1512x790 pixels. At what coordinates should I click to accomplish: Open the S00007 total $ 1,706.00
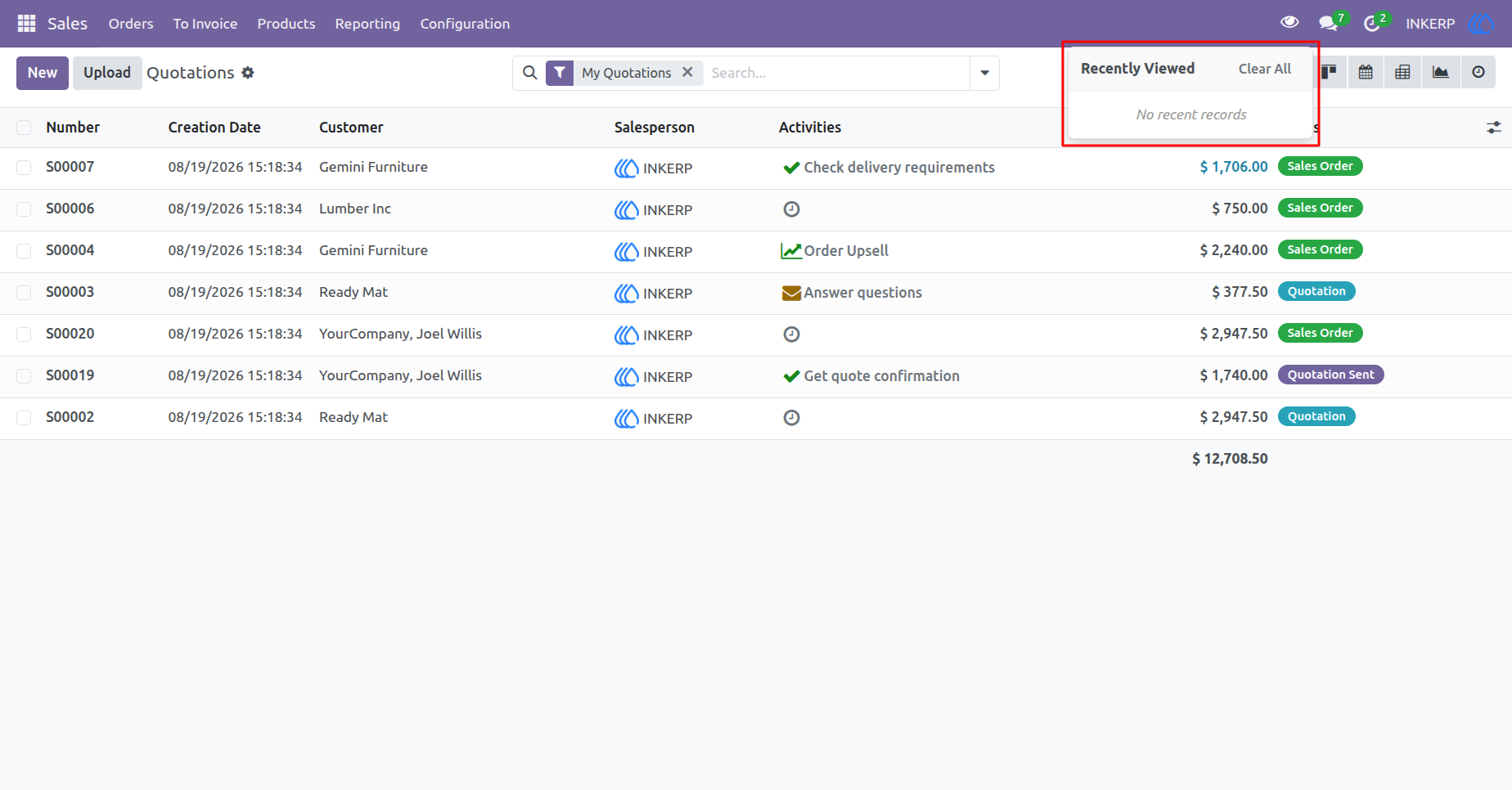coord(1234,167)
